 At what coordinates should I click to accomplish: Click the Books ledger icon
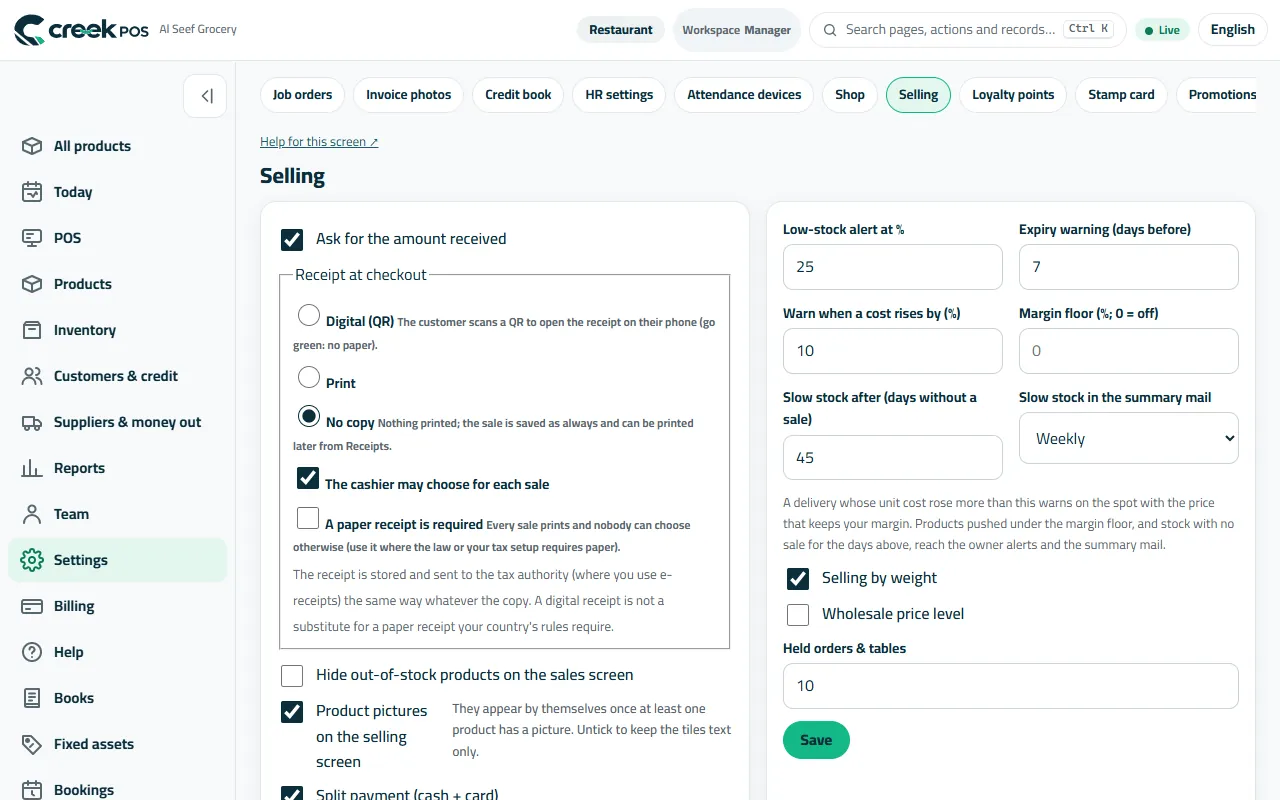32,698
